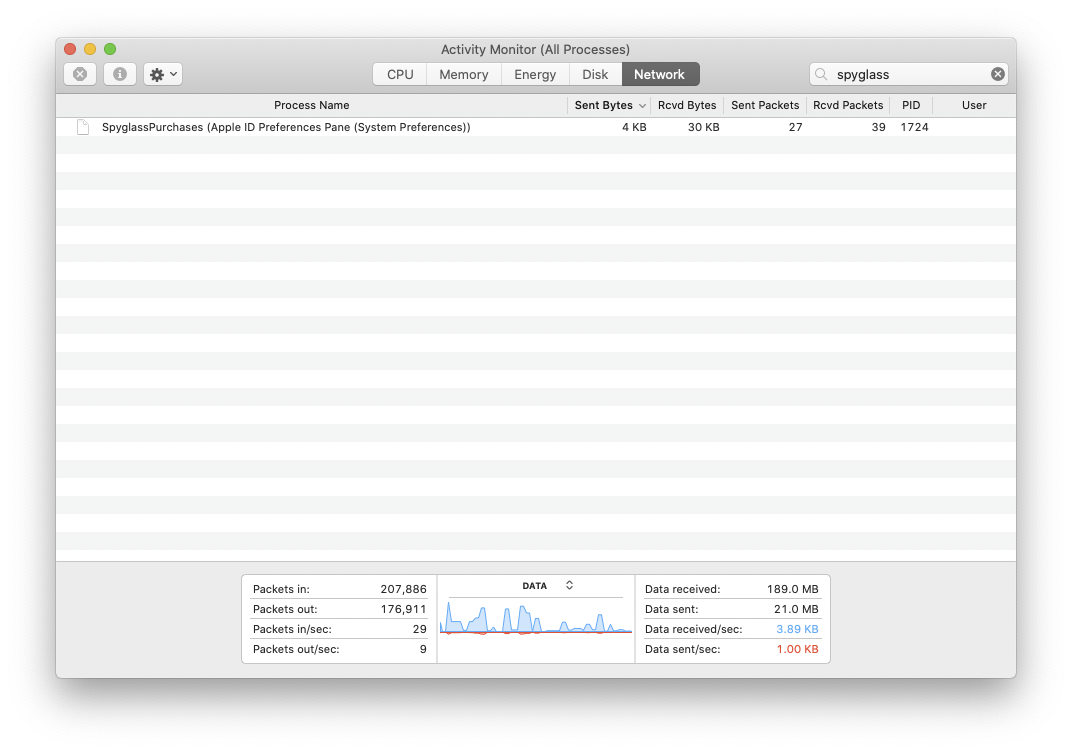Image resolution: width=1072 pixels, height=752 pixels.
Task: Click the 30 KB received bytes value
Action: click(x=704, y=127)
